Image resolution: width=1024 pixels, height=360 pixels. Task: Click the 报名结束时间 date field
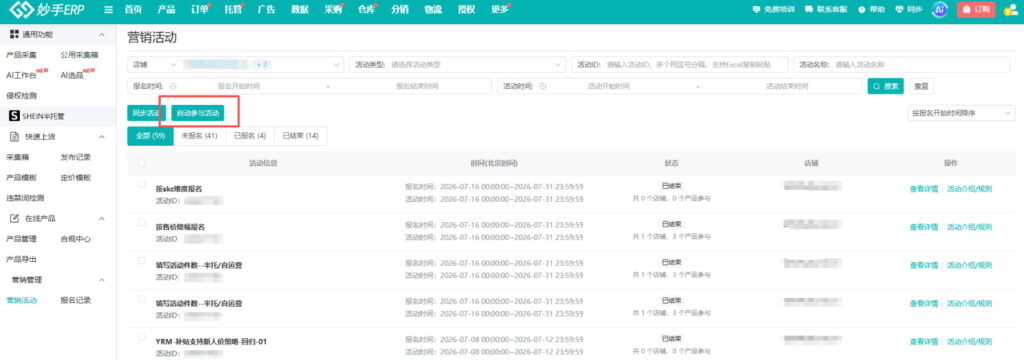click(x=417, y=86)
